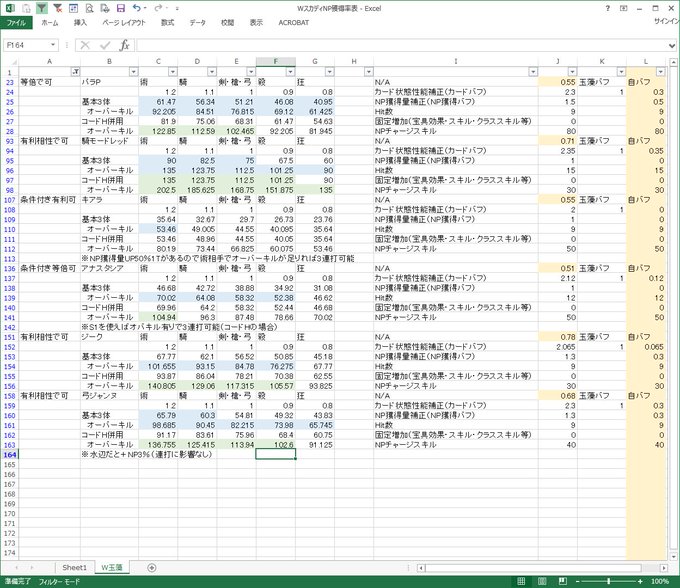680x588 pixels.
Task: Open the ファイル (File) tab
Action: pyautogui.click(x=16, y=23)
